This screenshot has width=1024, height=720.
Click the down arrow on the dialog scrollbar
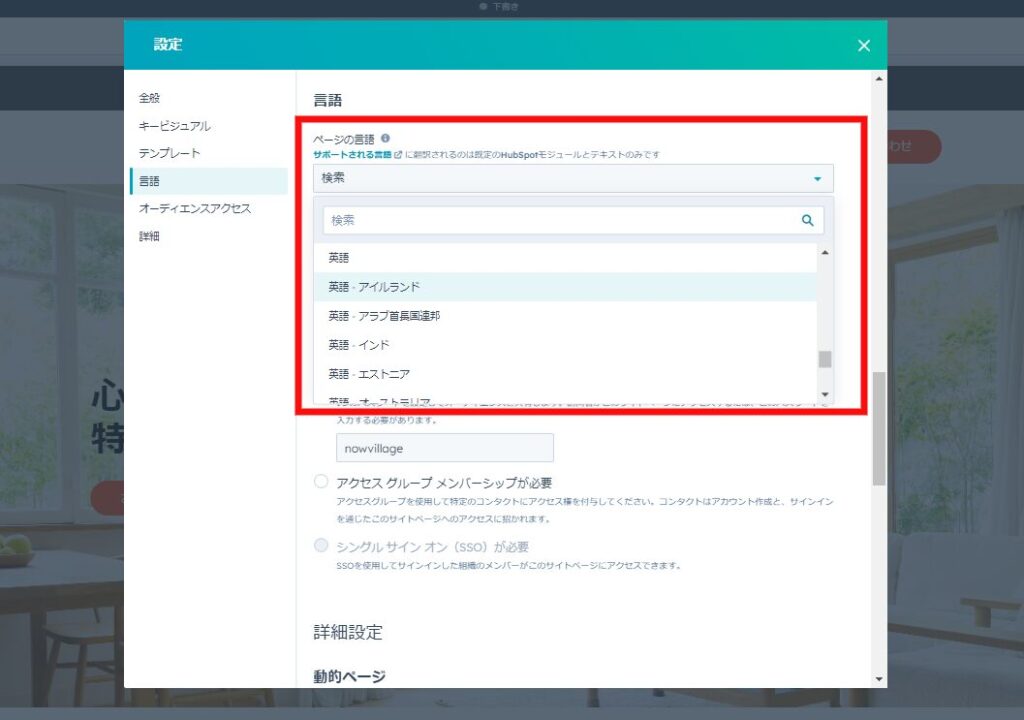click(878, 680)
